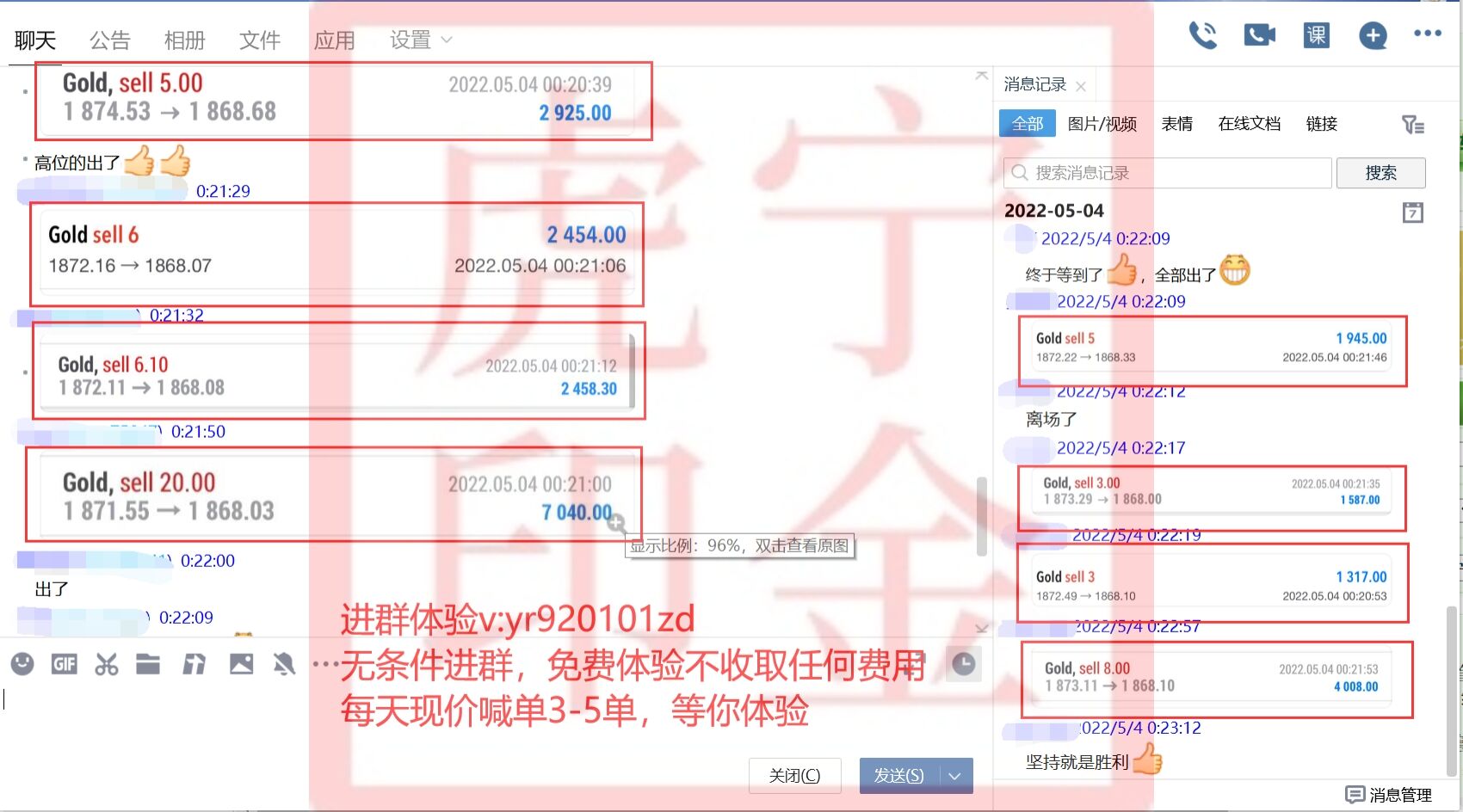Image resolution: width=1463 pixels, height=812 pixels.
Task: Click the filter icon in message records
Action: click(1413, 125)
